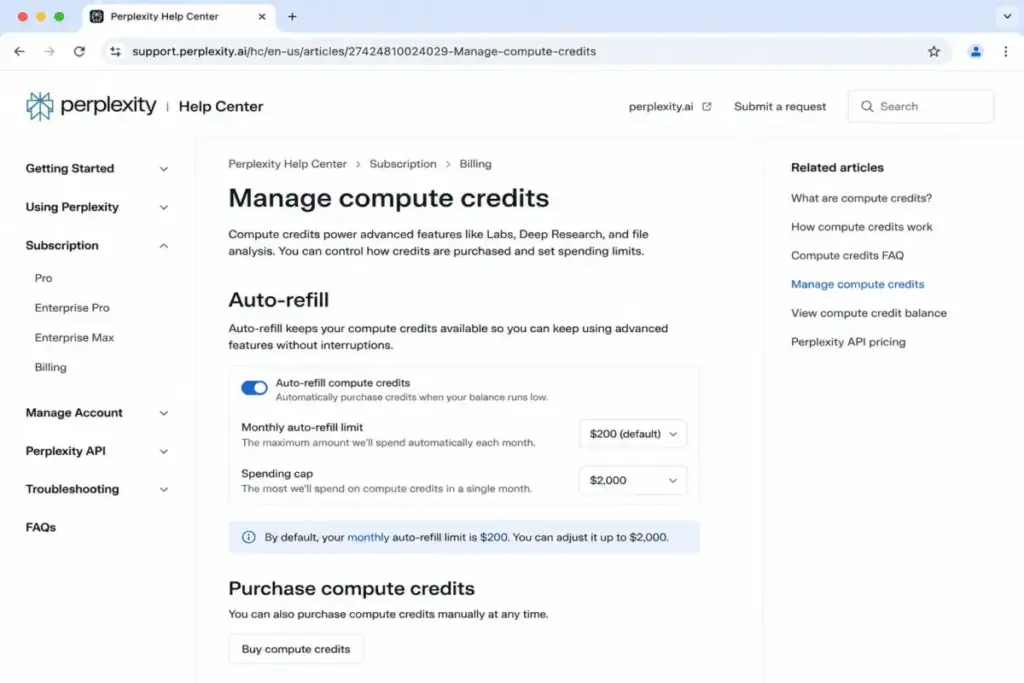Click into the Search input field
The width and height of the screenshot is (1024, 683).
coord(921,106)
